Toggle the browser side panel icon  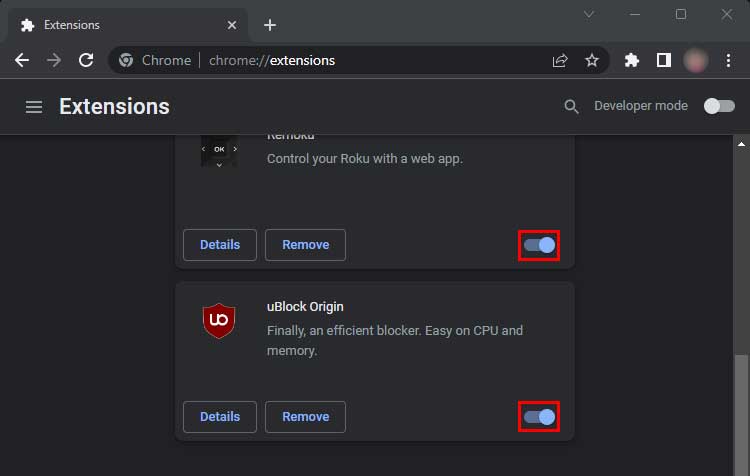663,60
